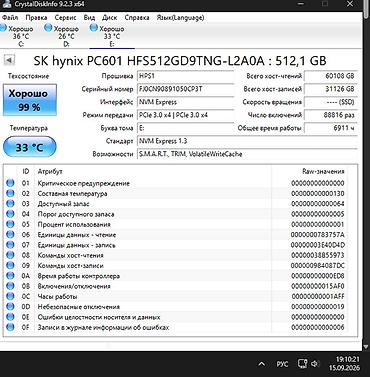The width and height of the screenshot is (370, 377).
Task: Click the Буква тома field E:
Action: [x=186, y=128]
